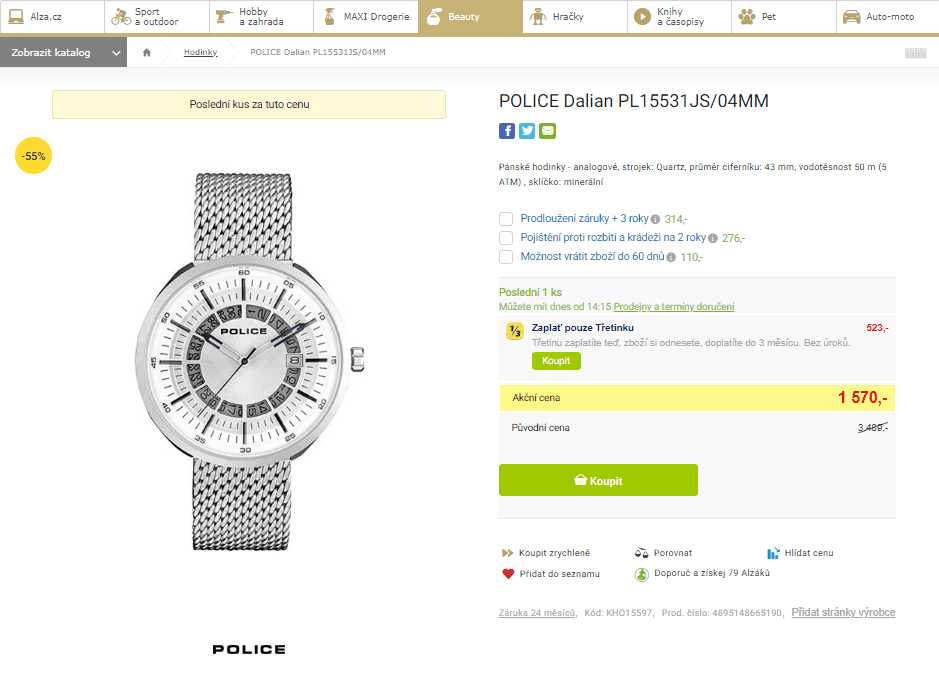The width and height of the screenshot is (939, 696).
Task: Click the Porovnat scales icon
Action: click(641, 553)
